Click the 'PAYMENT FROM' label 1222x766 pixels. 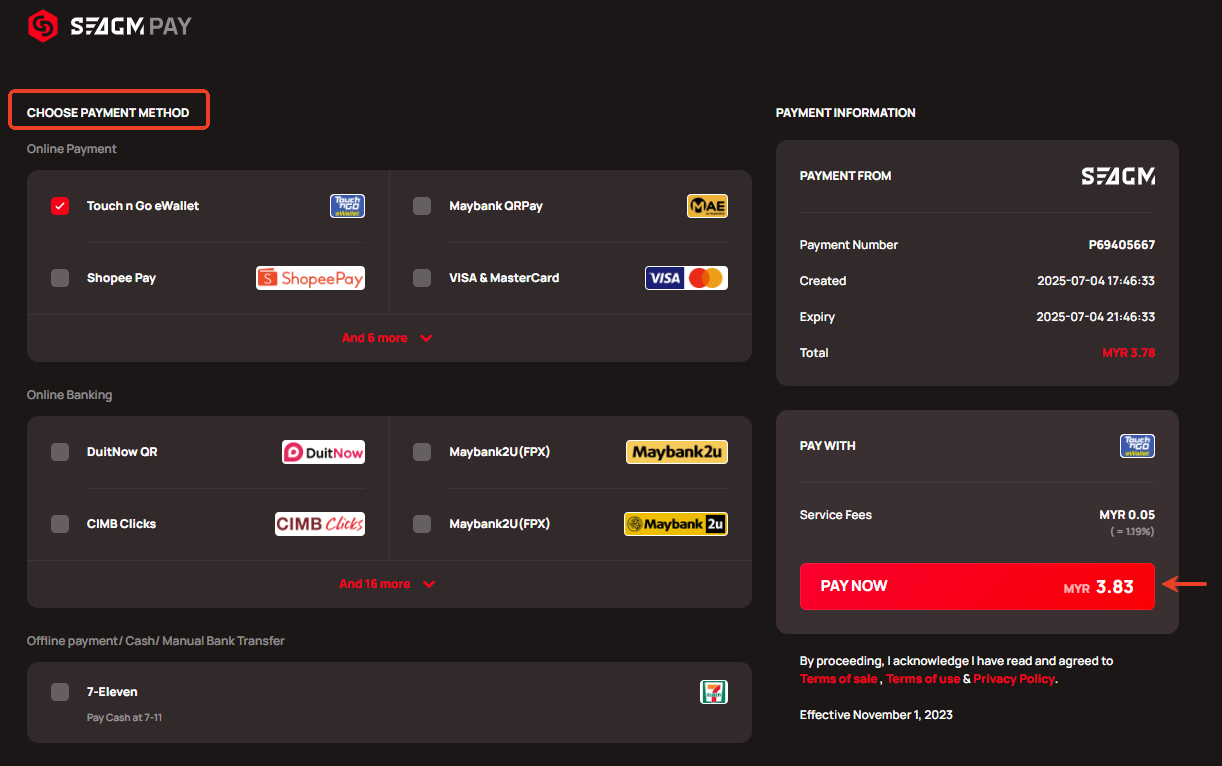846,176
